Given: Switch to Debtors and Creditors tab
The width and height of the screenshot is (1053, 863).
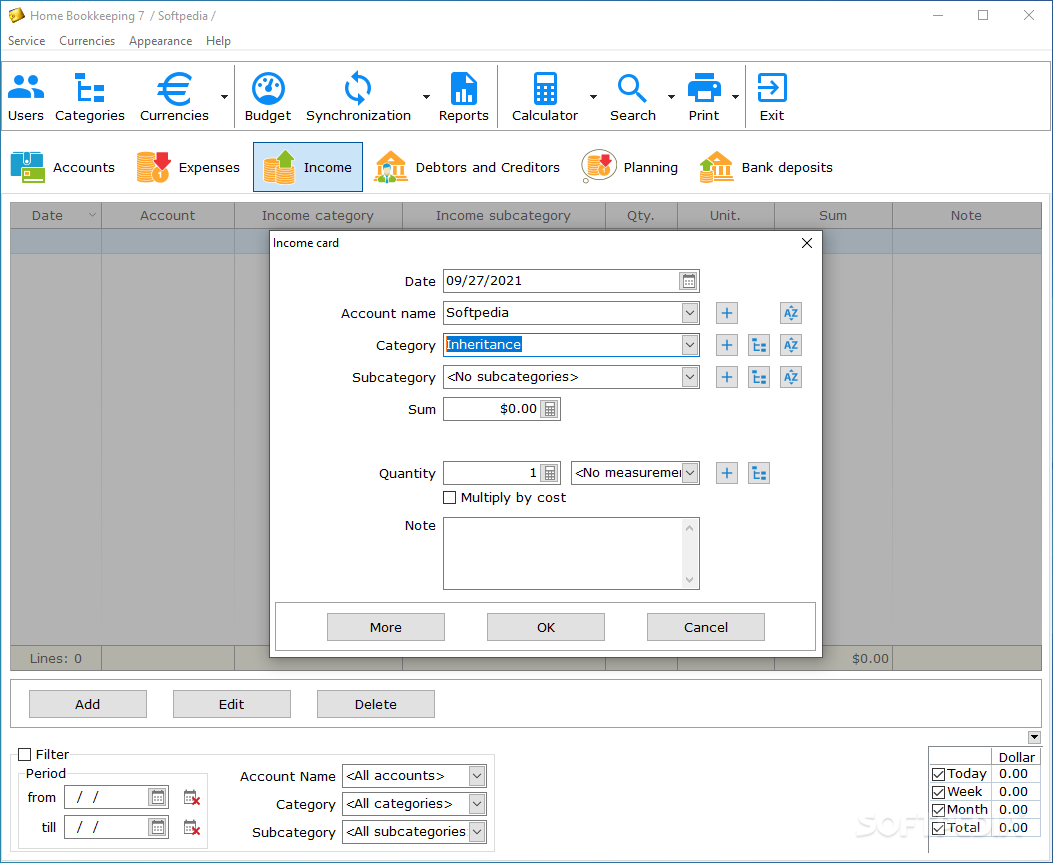Looking at the screenshot, I should [467, 167].
